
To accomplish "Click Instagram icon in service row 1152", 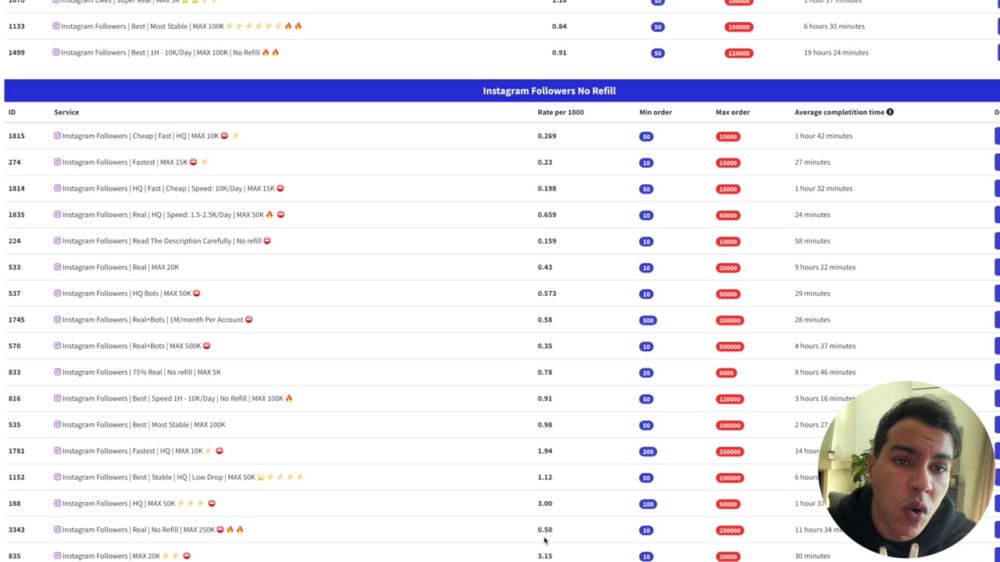I will coord(57,477).
